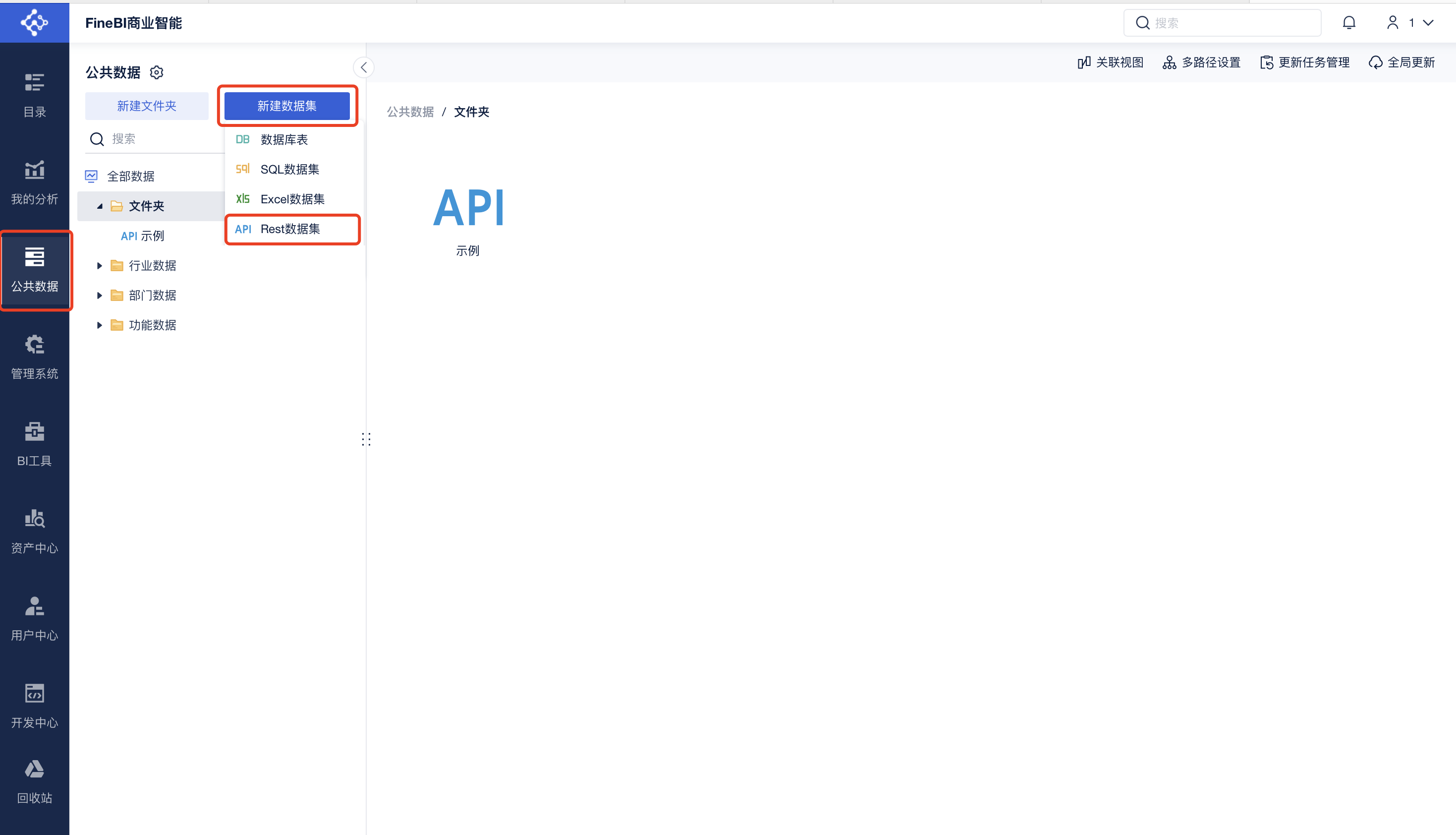Choose SQL数据集 menu option

point(289,169)
